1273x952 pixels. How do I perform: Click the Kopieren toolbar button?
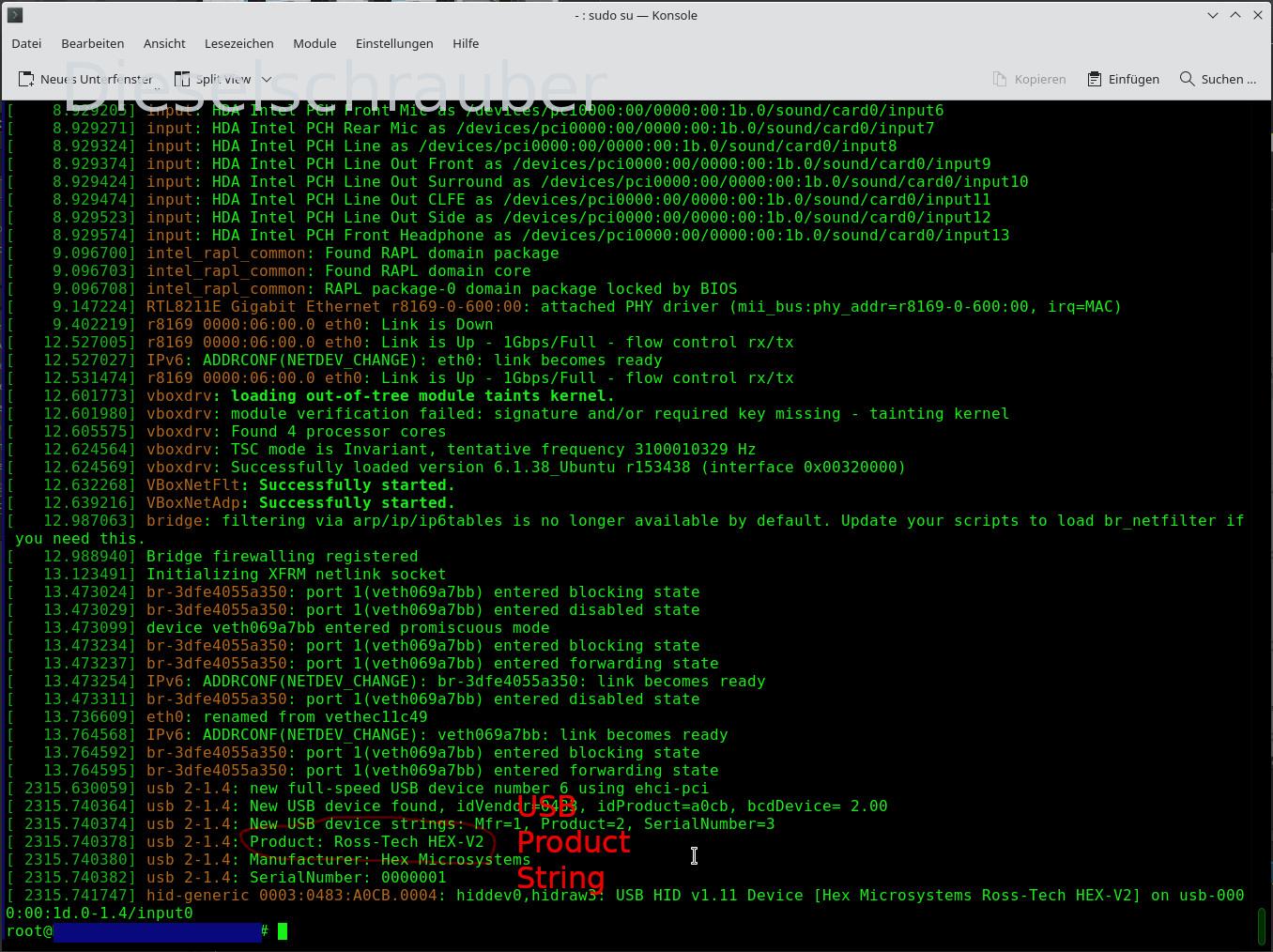1030,79
